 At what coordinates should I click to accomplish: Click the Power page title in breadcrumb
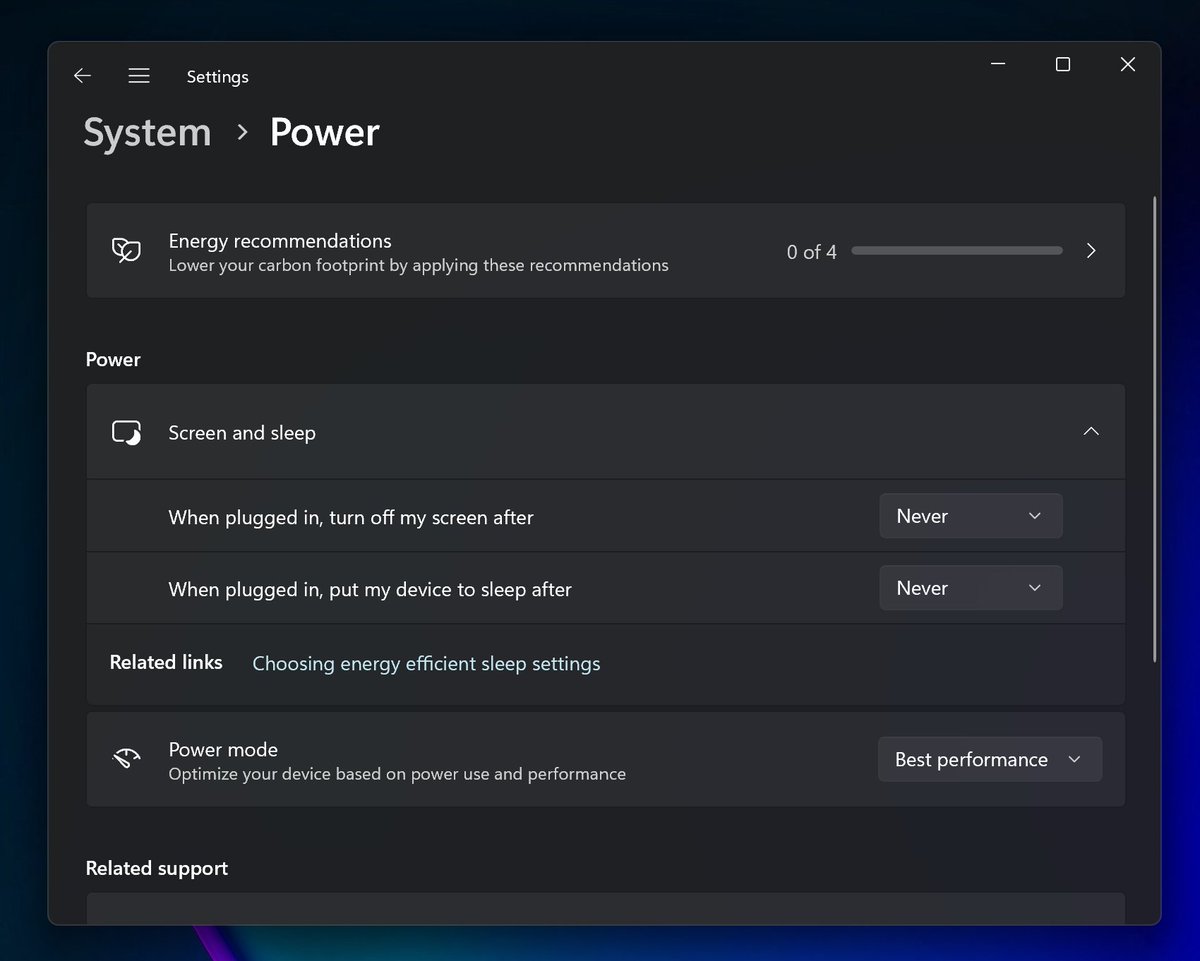click(325, 133)
